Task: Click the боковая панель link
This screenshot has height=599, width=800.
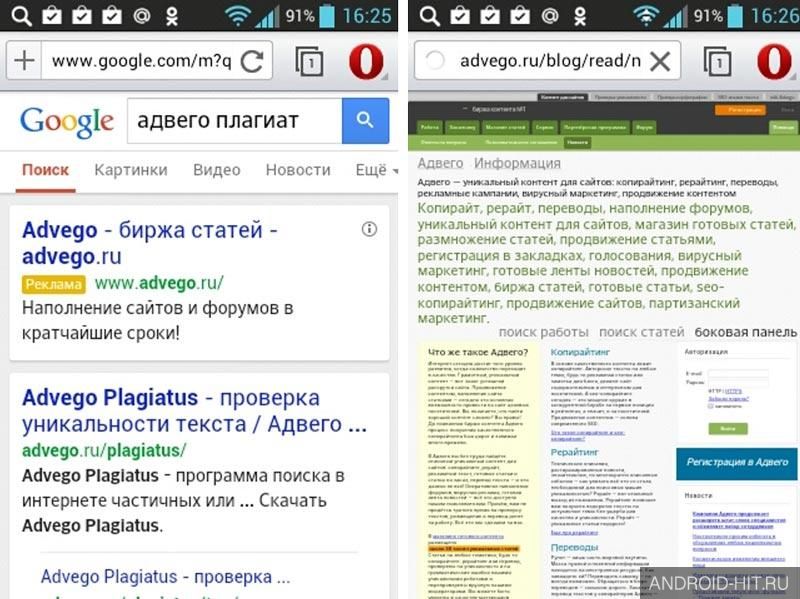Action: click(x=745, y=332)
